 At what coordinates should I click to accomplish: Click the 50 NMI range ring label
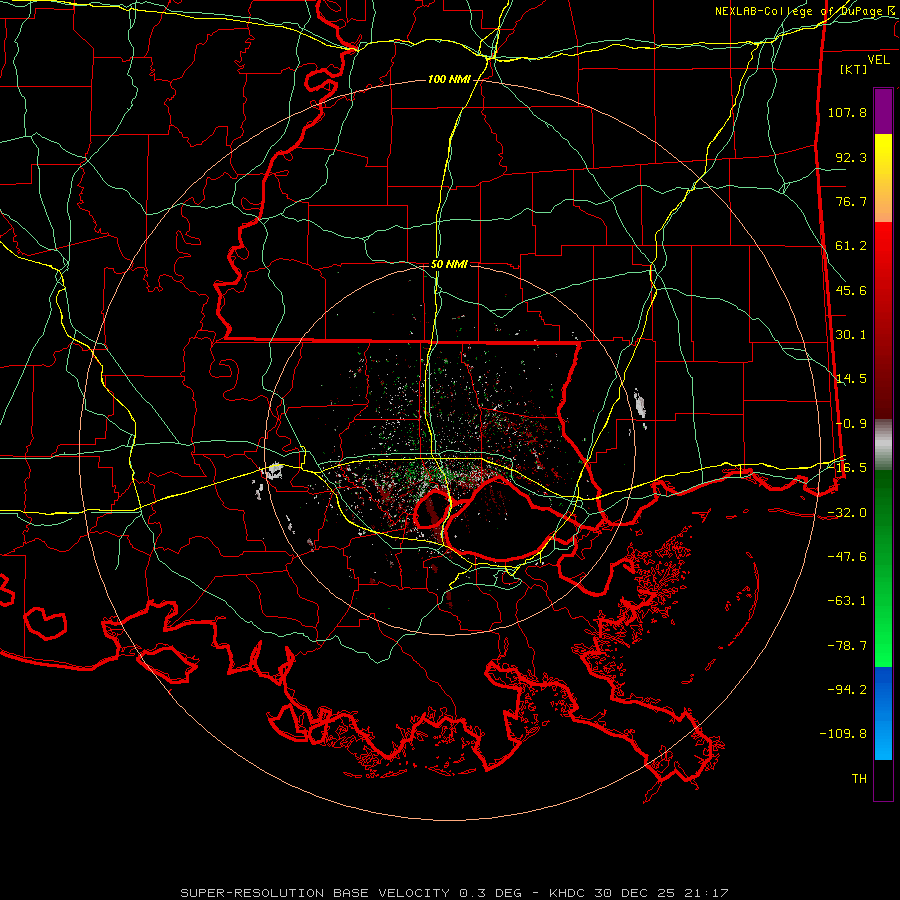449,265
